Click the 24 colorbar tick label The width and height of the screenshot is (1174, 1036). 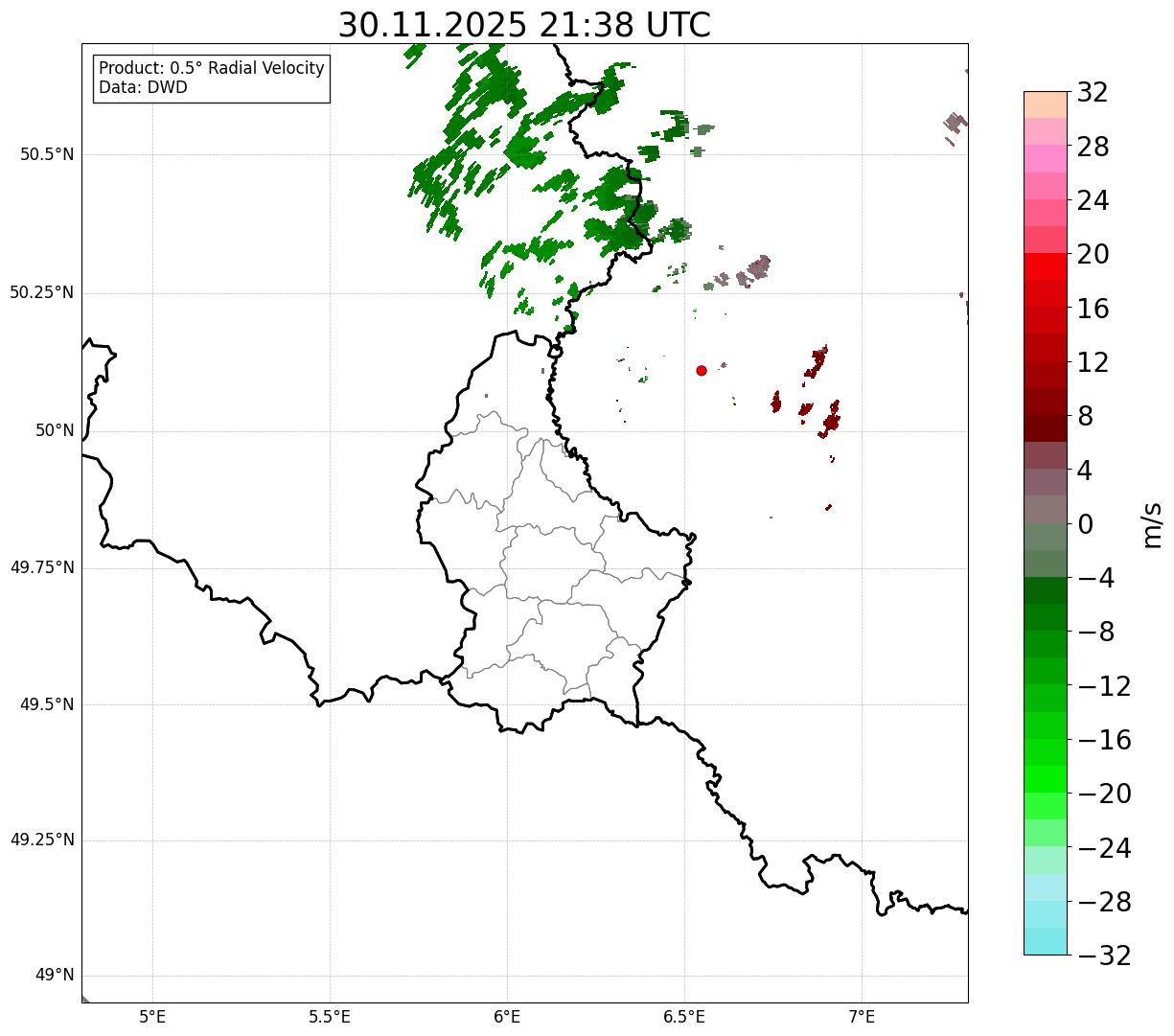click(1093, 201)
